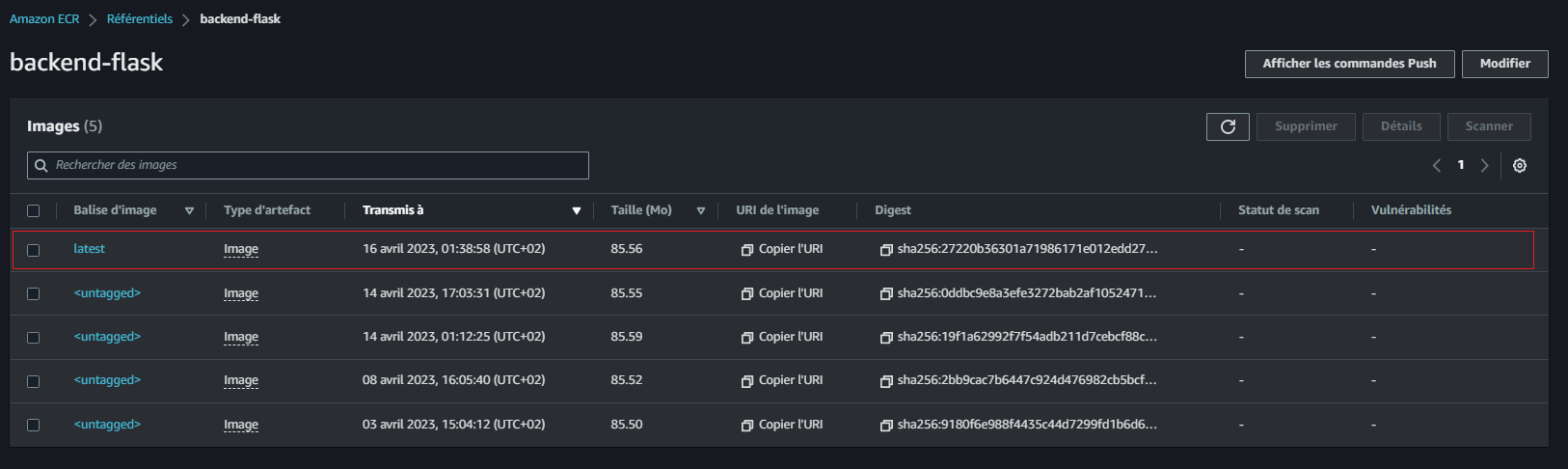The image size is (1568, 469).
Task: Copy URI icon for 14 avril 01:12:25 image
Action: [x=746, y=338]
